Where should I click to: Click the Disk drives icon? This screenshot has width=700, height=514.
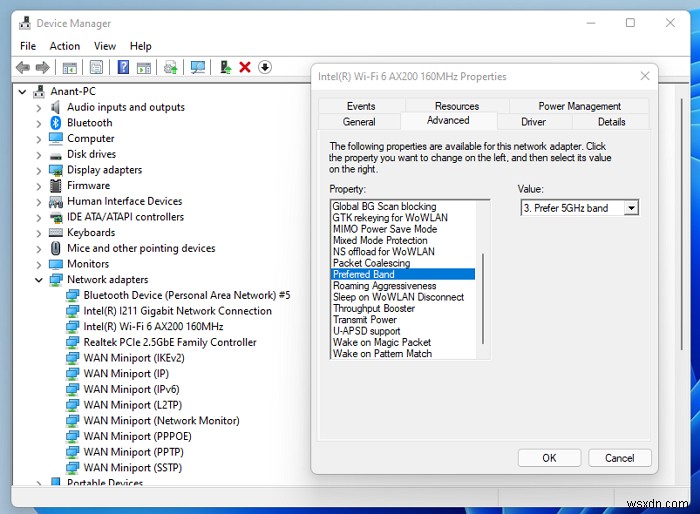[55, 155]
